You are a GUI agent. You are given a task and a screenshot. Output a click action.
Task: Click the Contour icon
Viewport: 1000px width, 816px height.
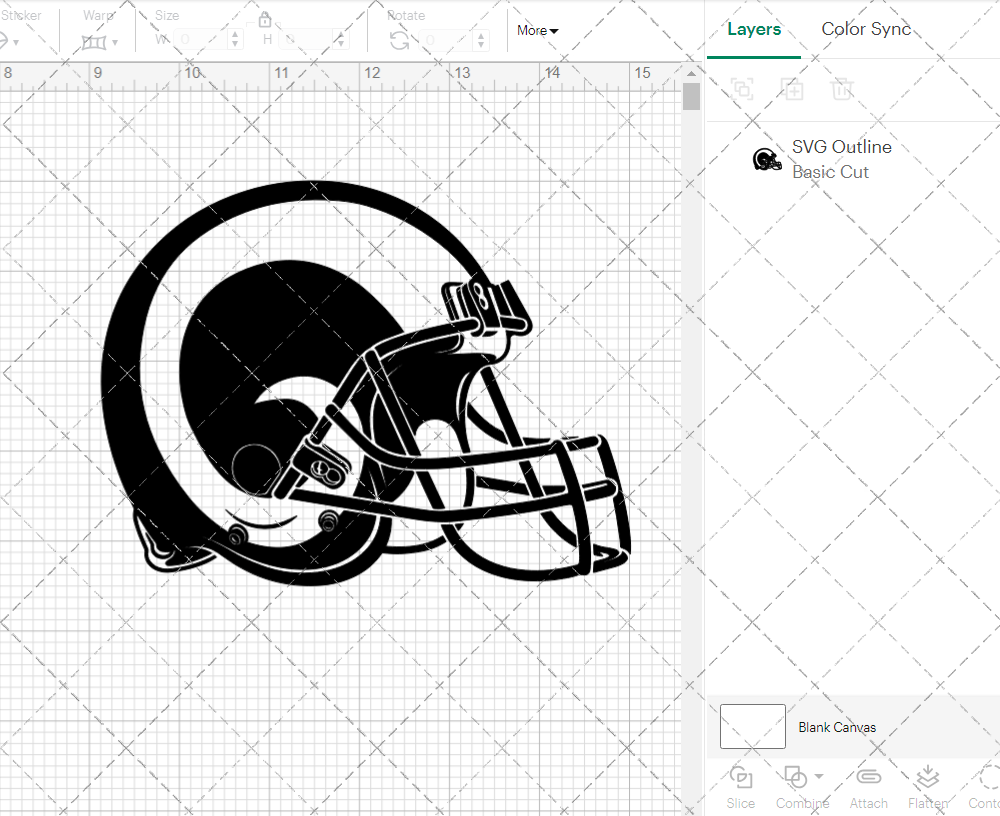click(988, 778)
